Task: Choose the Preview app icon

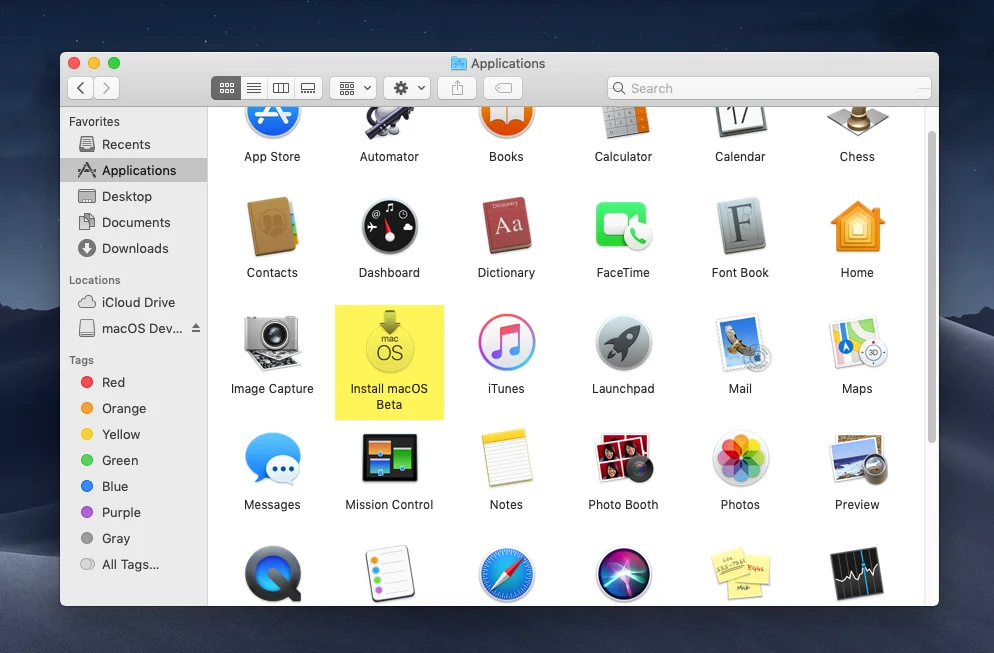Action: pos(857,458)
